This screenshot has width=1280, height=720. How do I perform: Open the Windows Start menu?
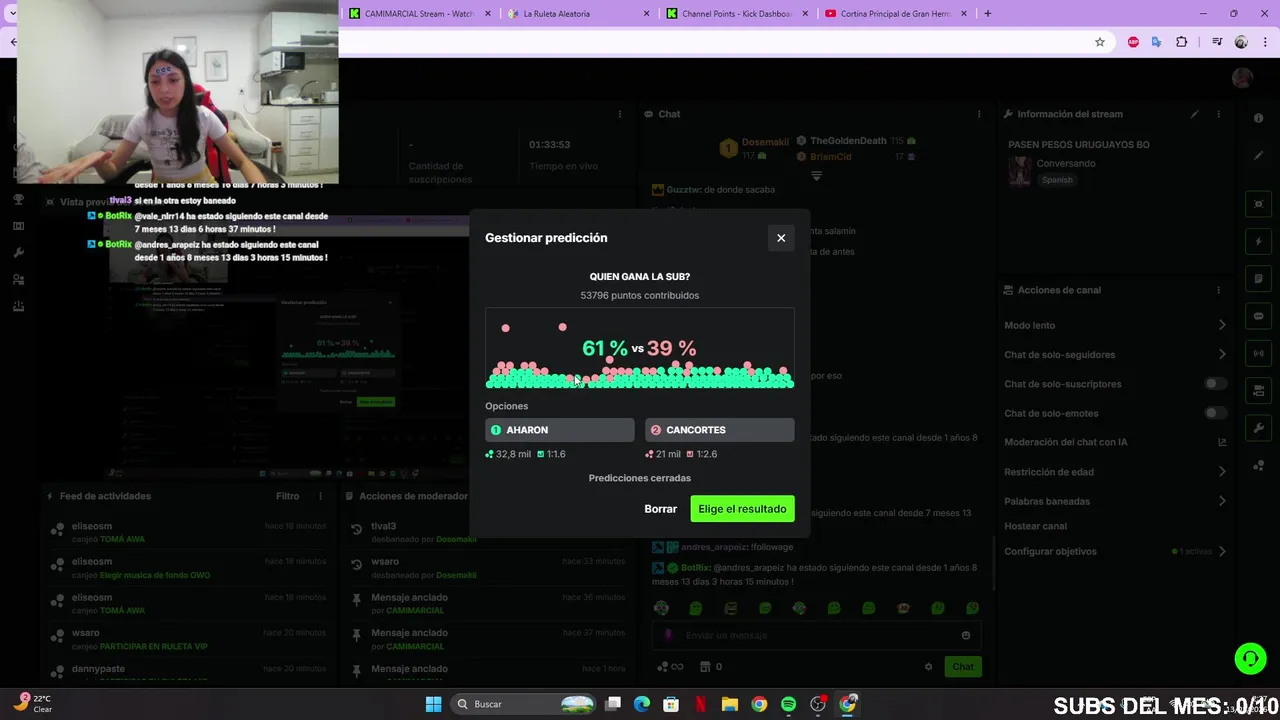click(433, 704)
